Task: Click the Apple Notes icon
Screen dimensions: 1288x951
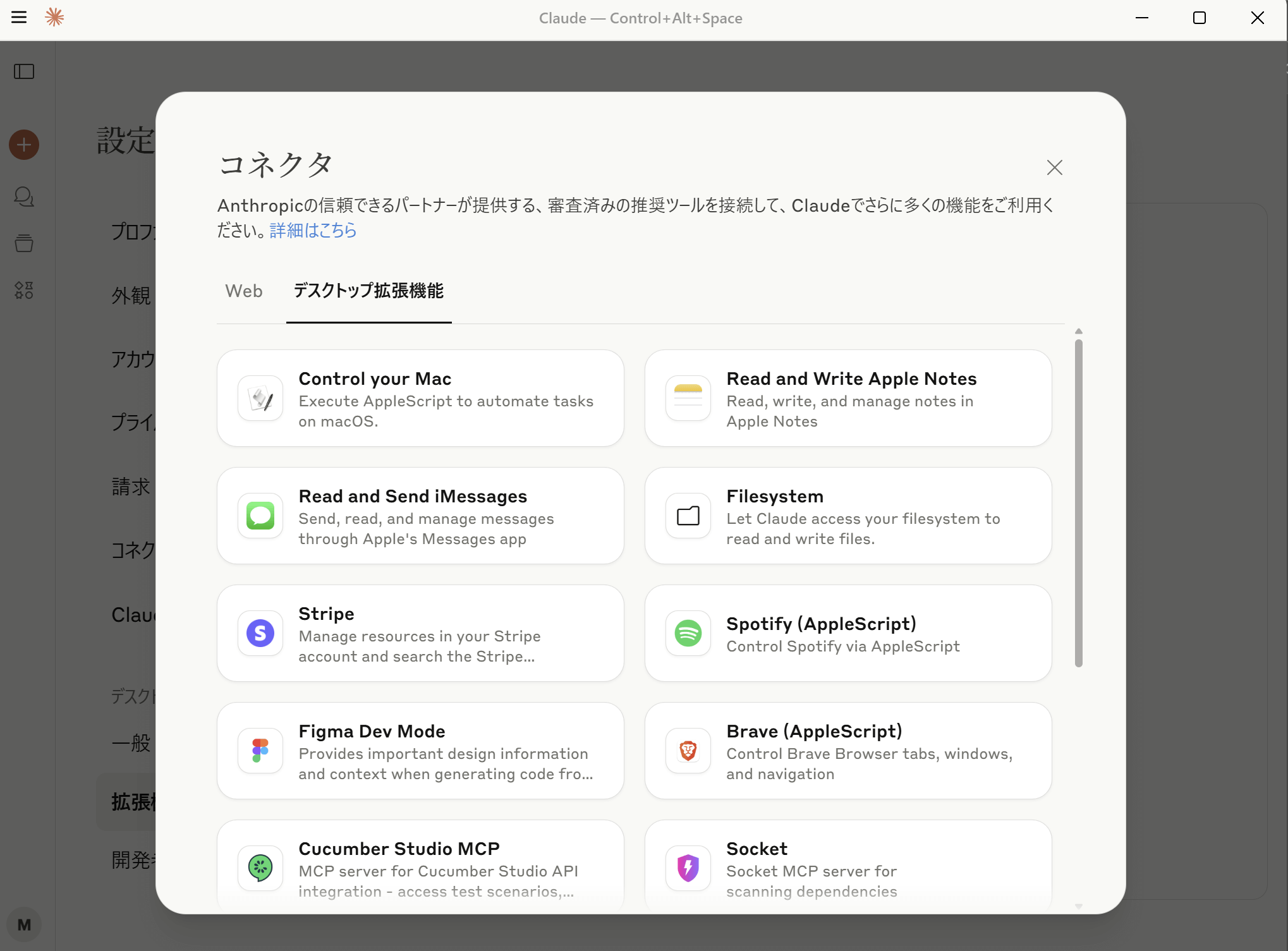Action: 688,398
